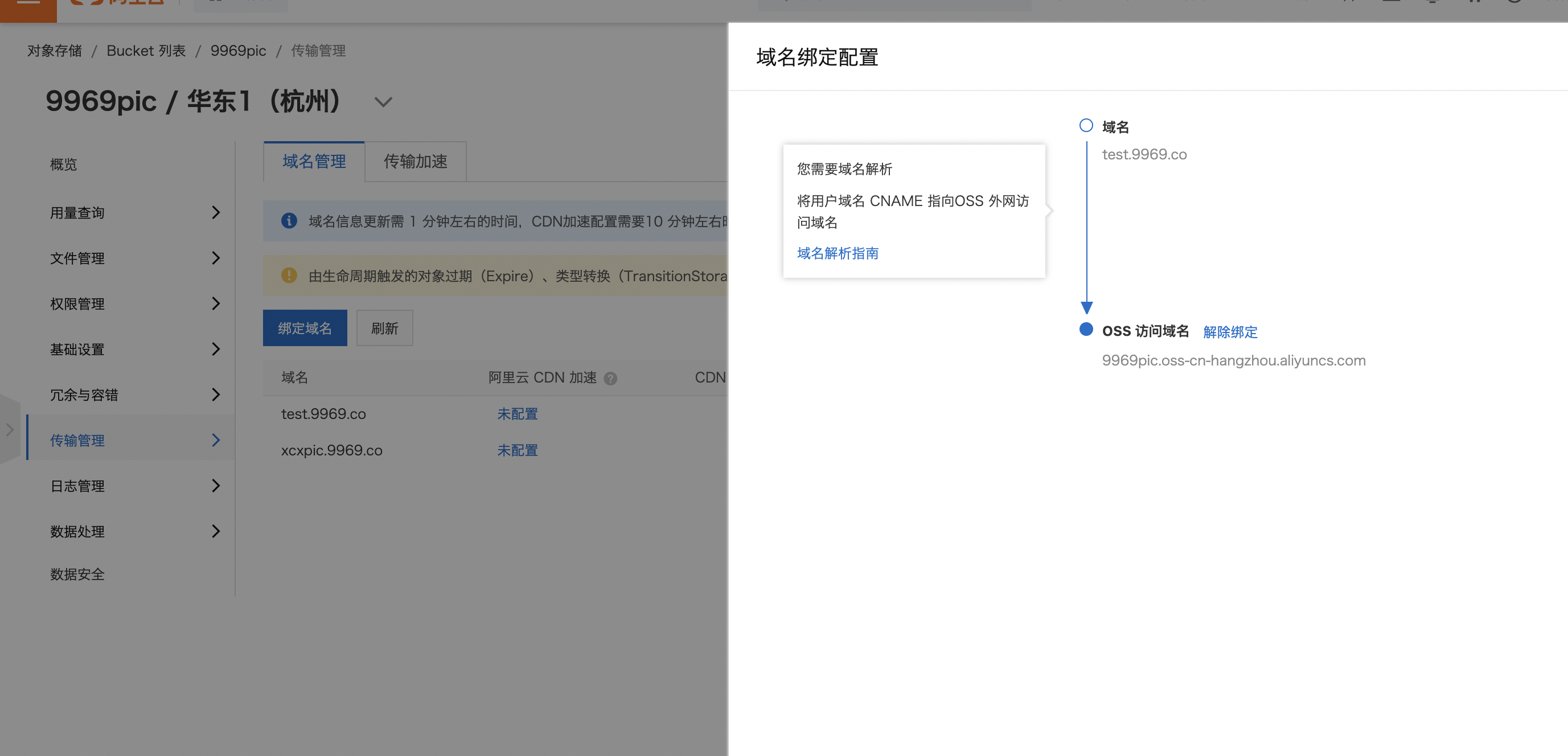Expand 用量查询 sidebar chevron
This screenshot has width=1568, height=756.
[215, 212]
